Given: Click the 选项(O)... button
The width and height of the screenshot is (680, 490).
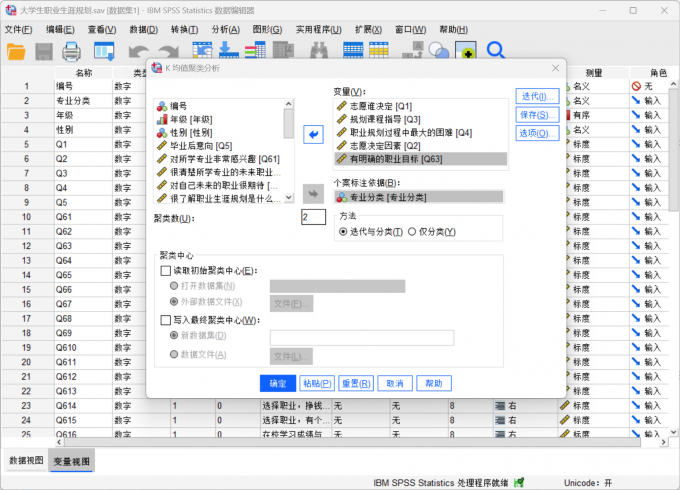Looking at the screenshot, I should [x=539, y=133].
